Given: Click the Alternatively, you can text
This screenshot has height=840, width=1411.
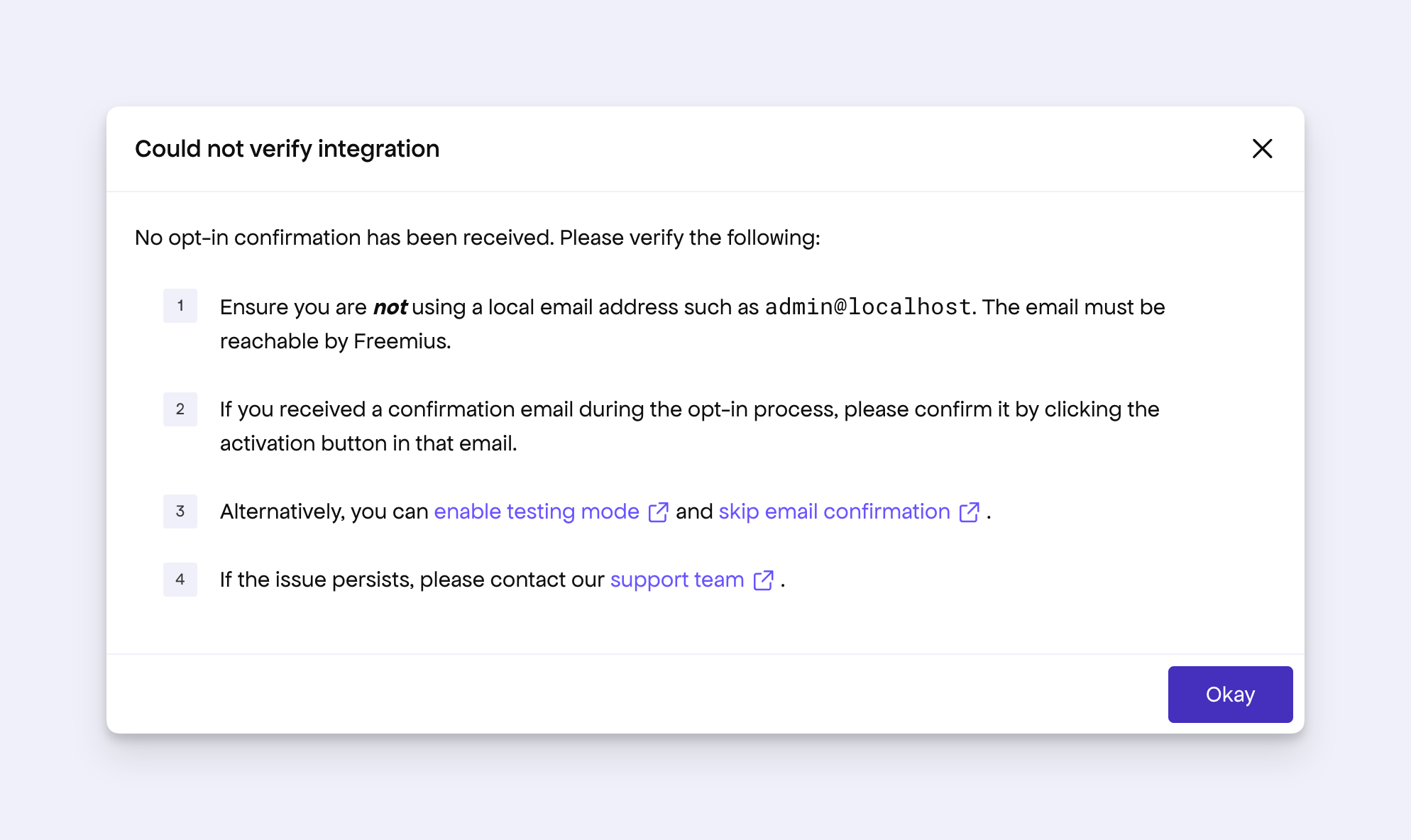Looking at the screenshot, I should [324, 512].
